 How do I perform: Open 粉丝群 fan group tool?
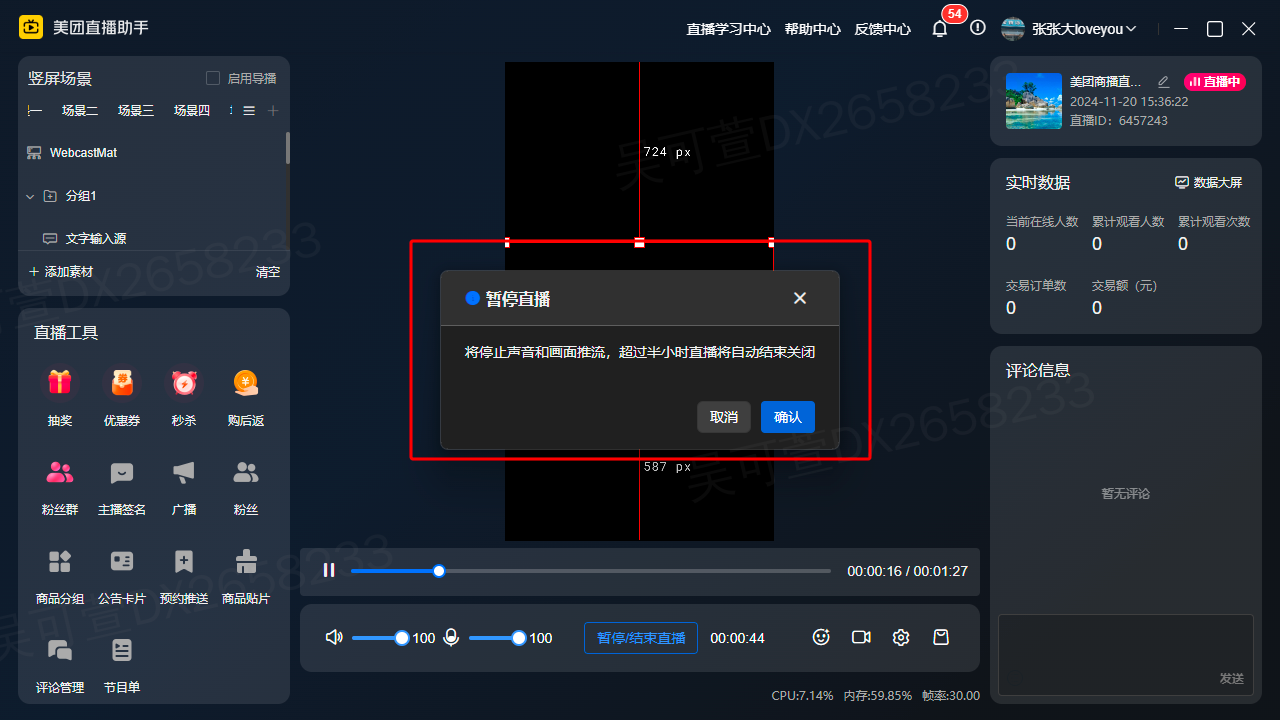point(60,472)
